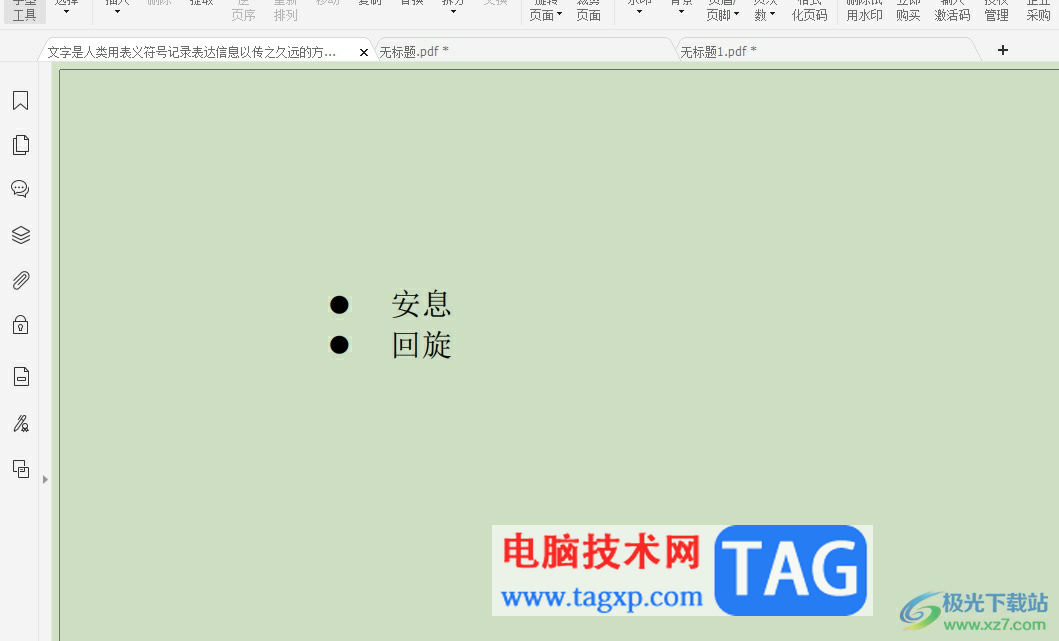Screen dimensions: 1059x641
Task: Click the 重新排列 toolbar item
Action: (286, 10)
